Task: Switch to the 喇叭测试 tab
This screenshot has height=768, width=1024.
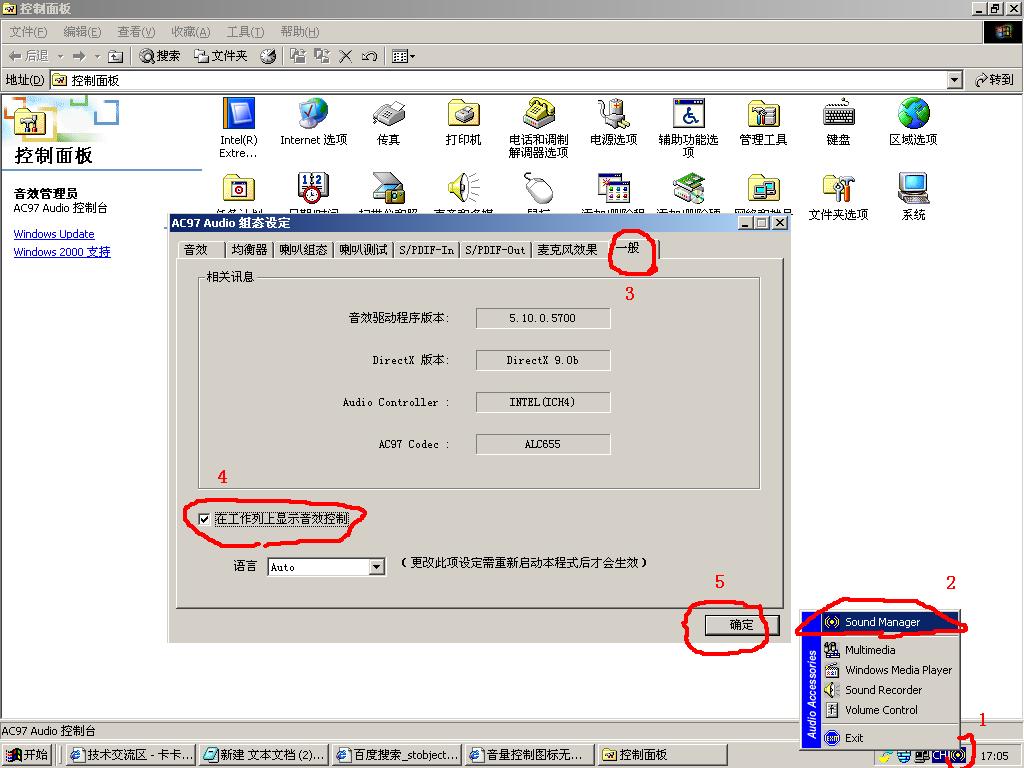Action: click(363, 249)
